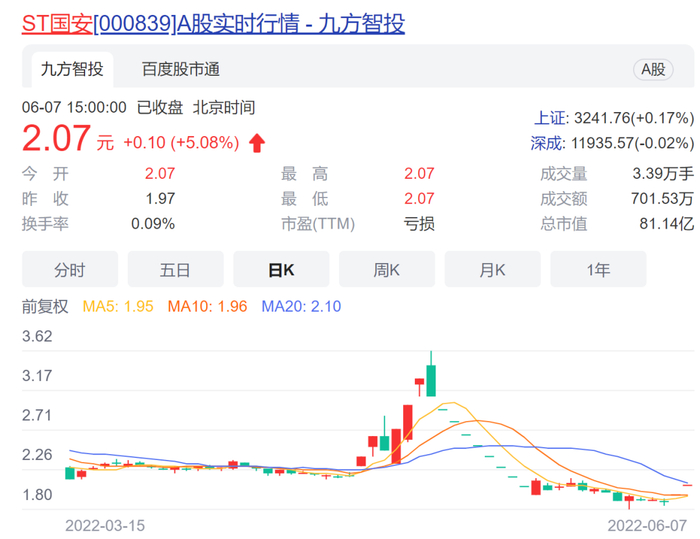Viewport: 700px width, 539px height.
Task: Click the 换手率 value 0.09%
Action: (x=153, y=223)
